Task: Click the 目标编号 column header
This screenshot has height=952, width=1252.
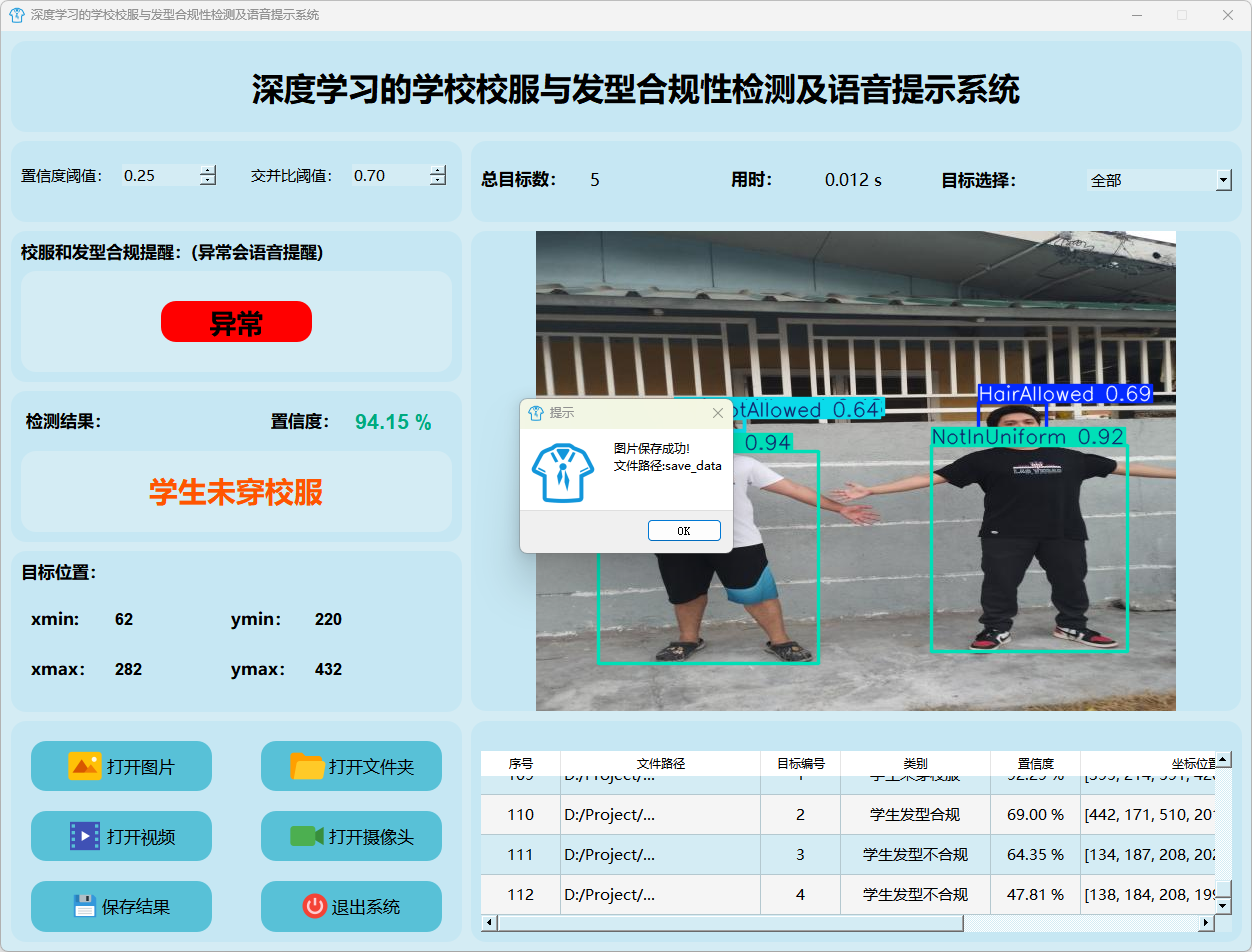Action: (x=800, y=763)
